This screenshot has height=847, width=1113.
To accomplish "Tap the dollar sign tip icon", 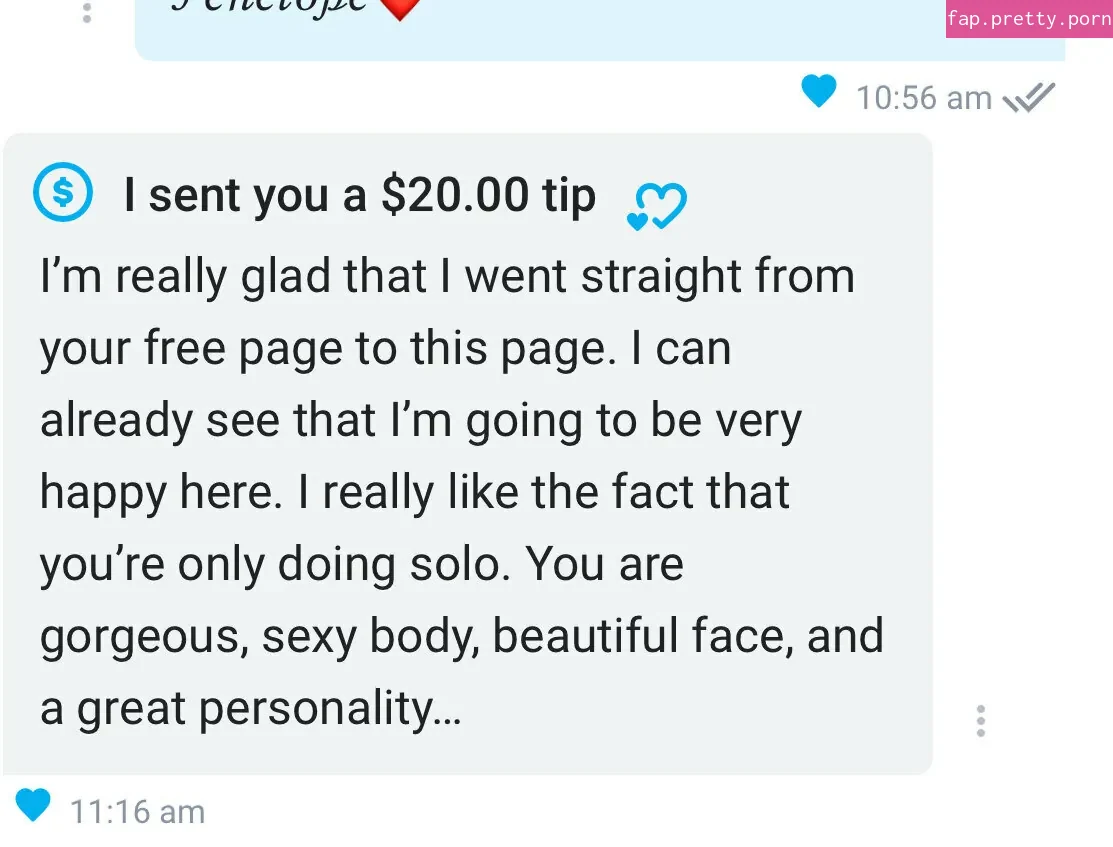I will click(63, 192).
